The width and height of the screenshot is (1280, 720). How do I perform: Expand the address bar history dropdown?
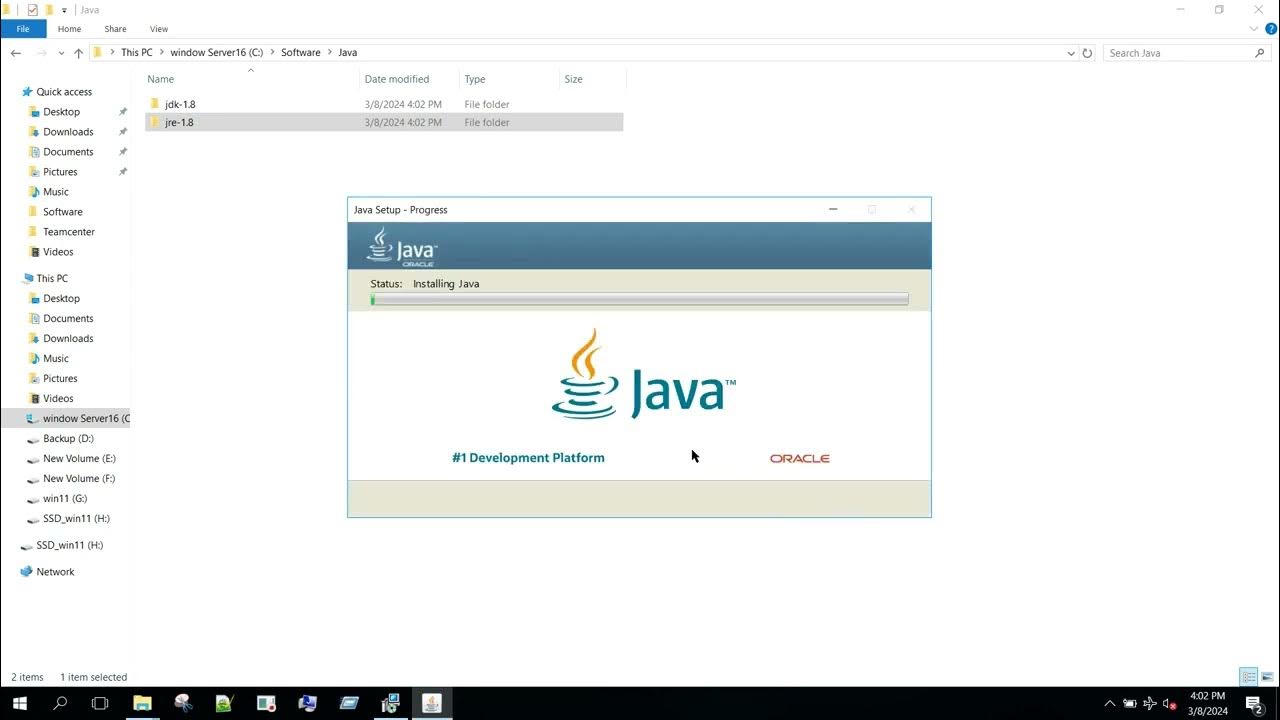[x=1071, y=53]
